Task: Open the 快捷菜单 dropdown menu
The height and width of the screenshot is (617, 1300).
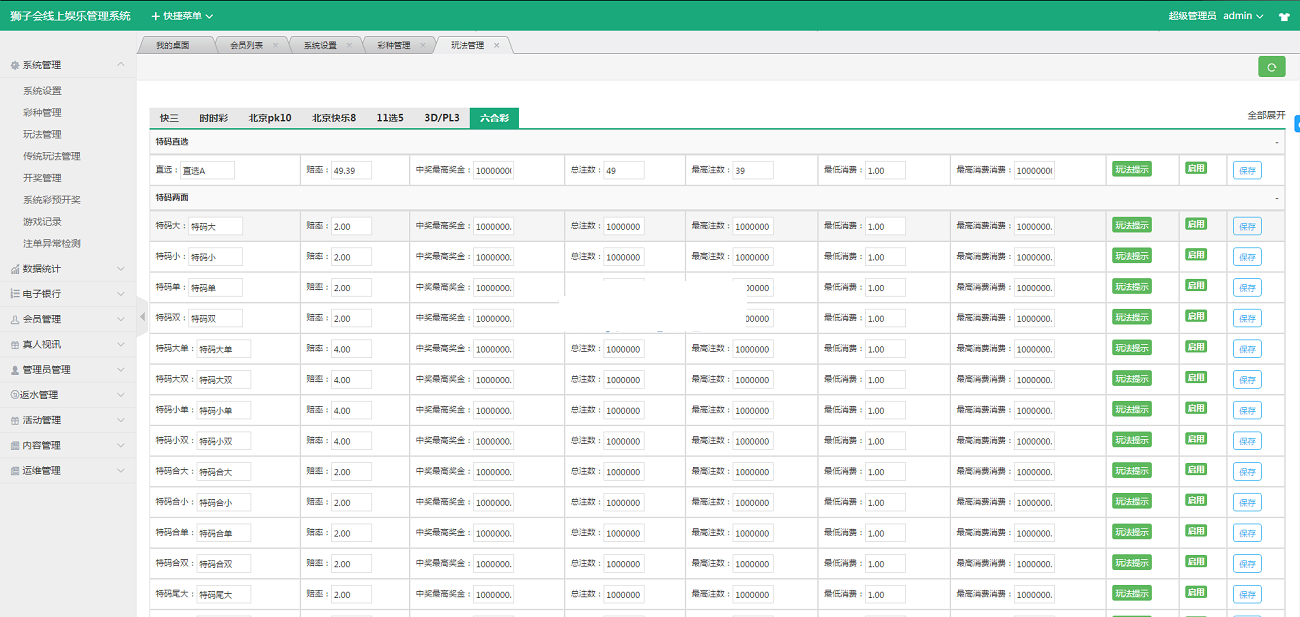Action: (182, 16)
